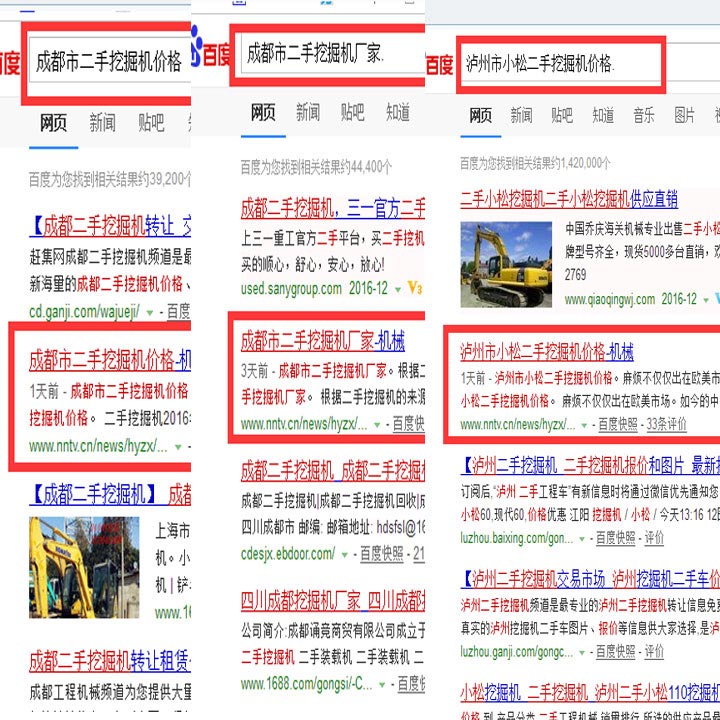720x720 pixels.
Task: Expand the arrow after luzhou.ganji.com/gongc...
Action: click(582, 652)
